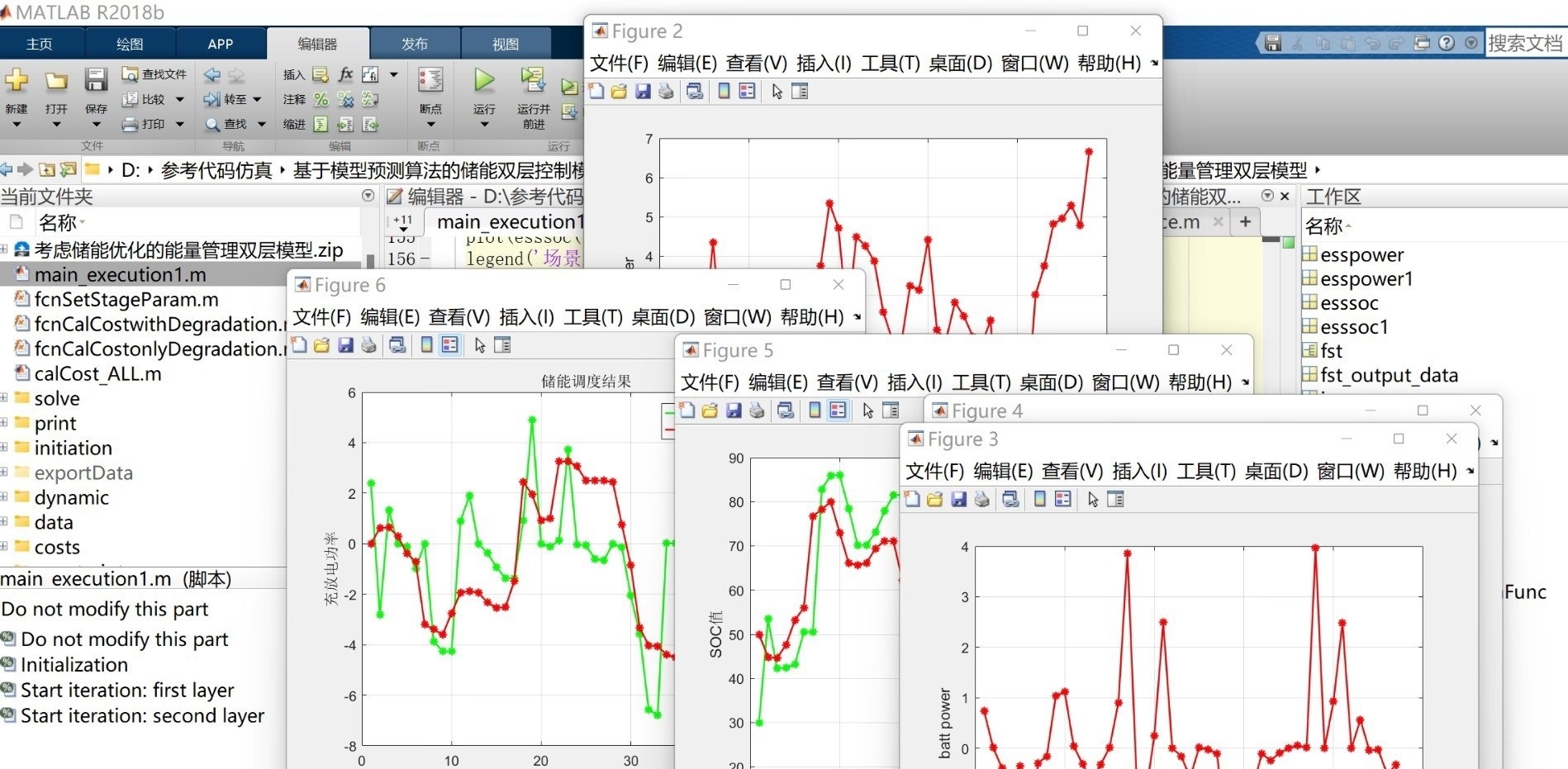Click New Figure icon in Figure 2 toolbar
The height and width of the screenshot is (769, 1568).
click(x=596, y=92)
